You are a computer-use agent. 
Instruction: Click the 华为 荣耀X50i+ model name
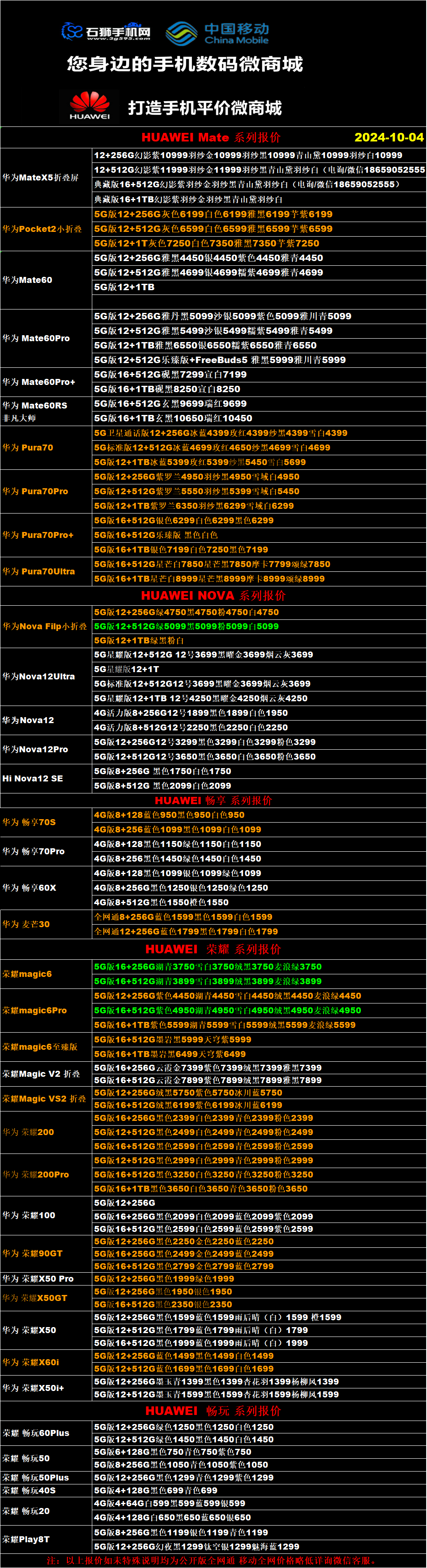click(x=33, y=1388)
